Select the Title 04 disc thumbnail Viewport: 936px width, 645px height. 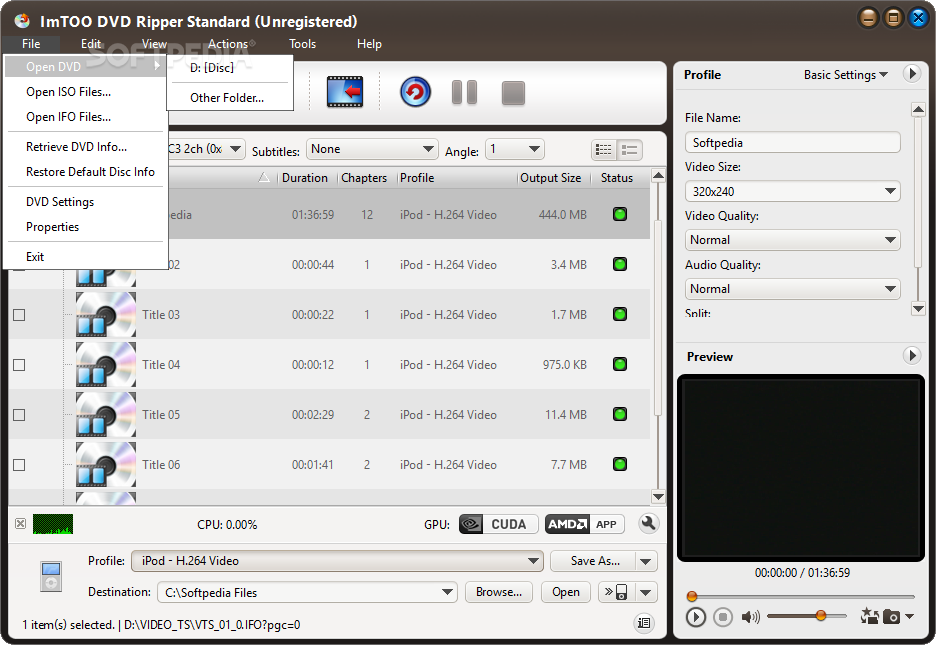click(x=106, y=365)
